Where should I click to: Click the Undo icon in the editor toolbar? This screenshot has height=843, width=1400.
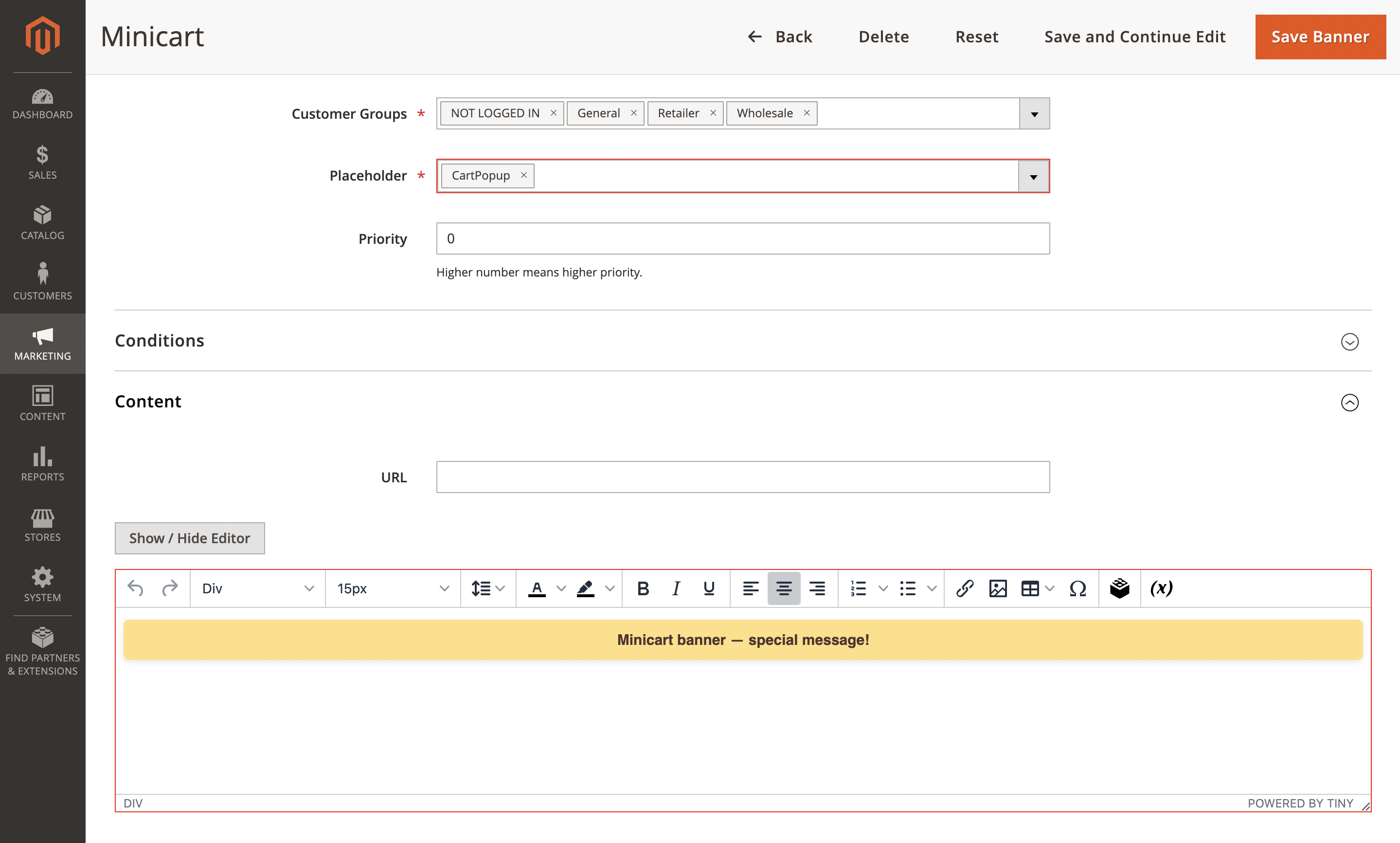click(x=135, y=588)
